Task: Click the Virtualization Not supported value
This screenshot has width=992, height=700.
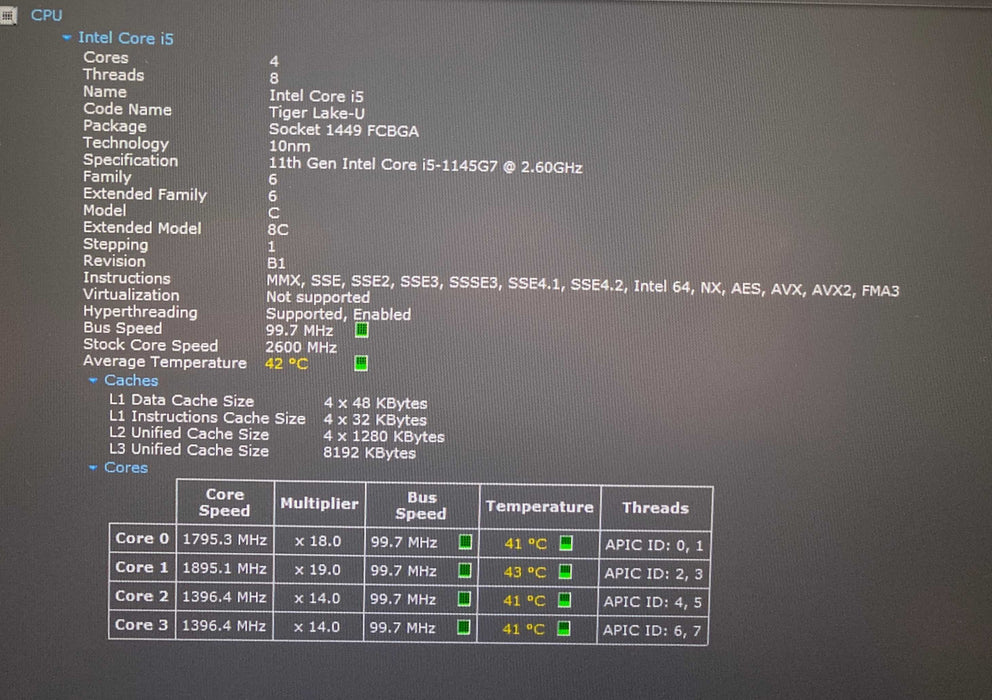Action: click(x=318, y=297)
